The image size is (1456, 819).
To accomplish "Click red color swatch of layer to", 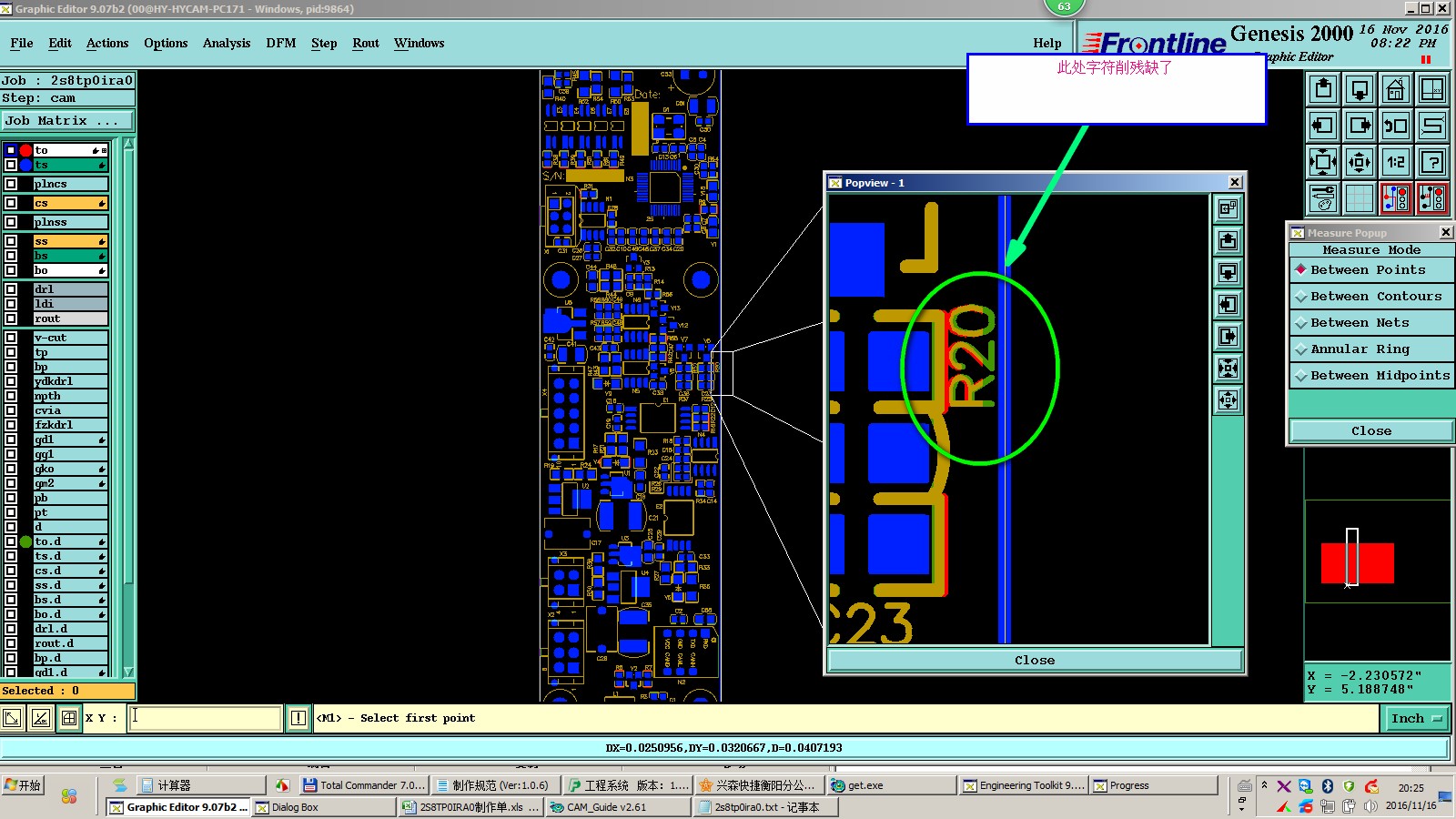I will [26, 150].
